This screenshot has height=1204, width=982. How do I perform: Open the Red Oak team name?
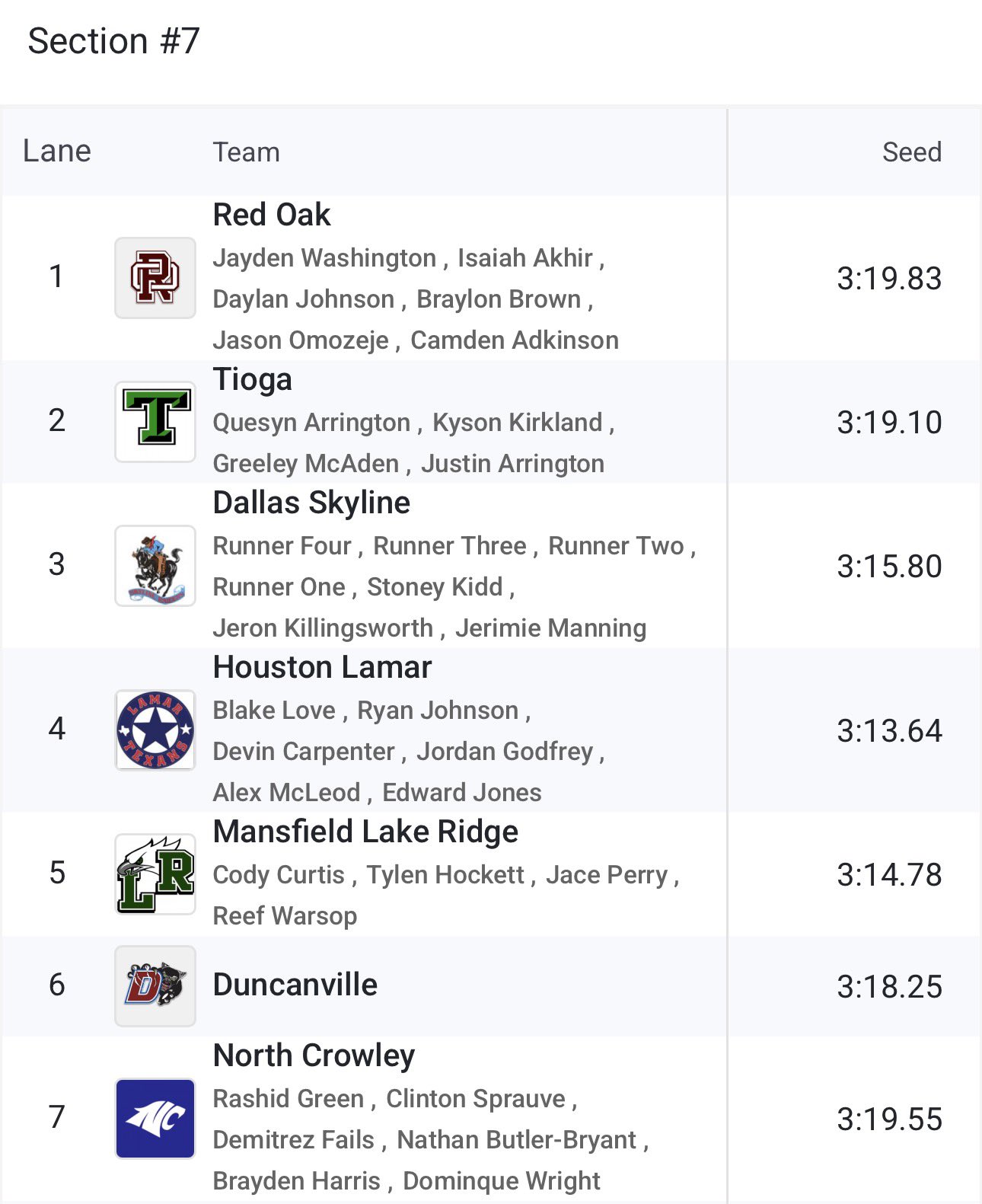272,215
